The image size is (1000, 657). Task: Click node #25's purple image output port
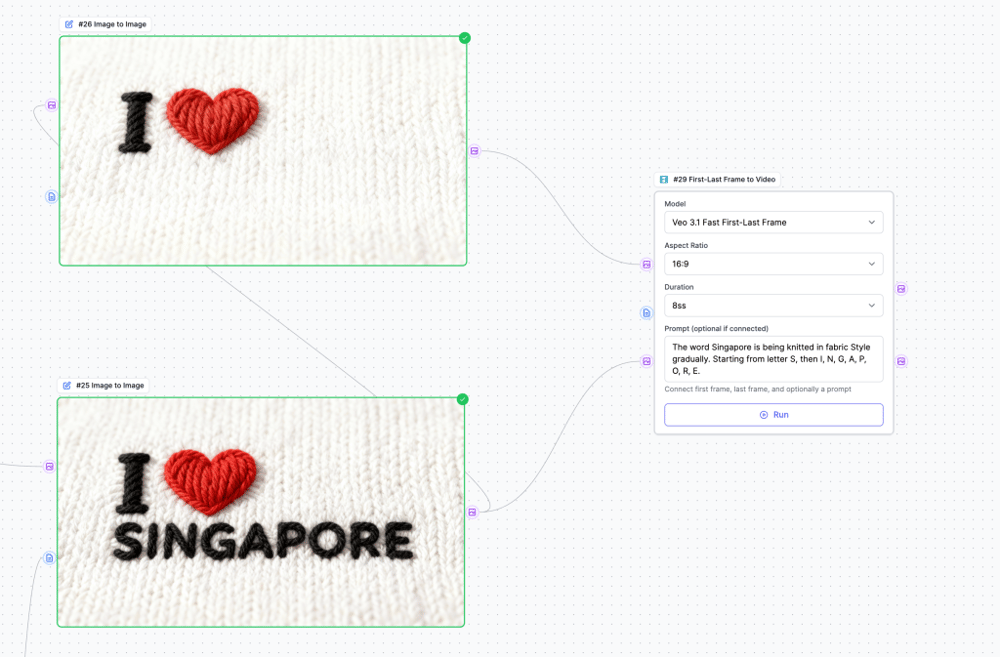pos(472,512)
